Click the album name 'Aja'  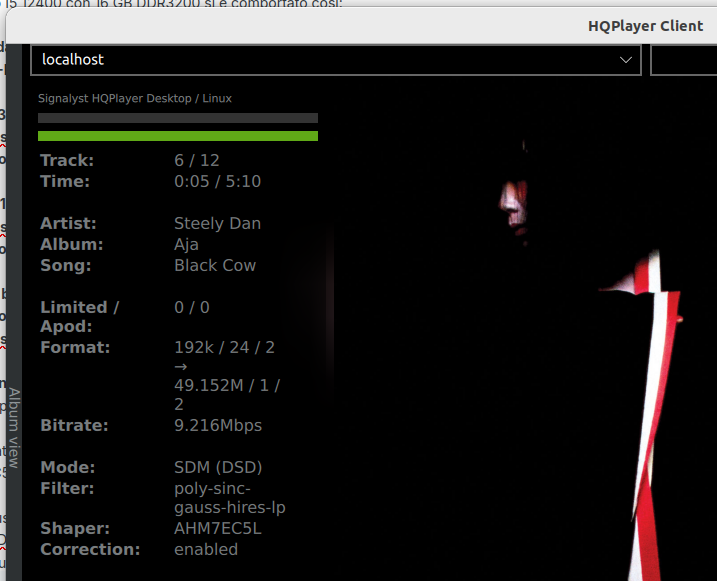click(186, 245)
